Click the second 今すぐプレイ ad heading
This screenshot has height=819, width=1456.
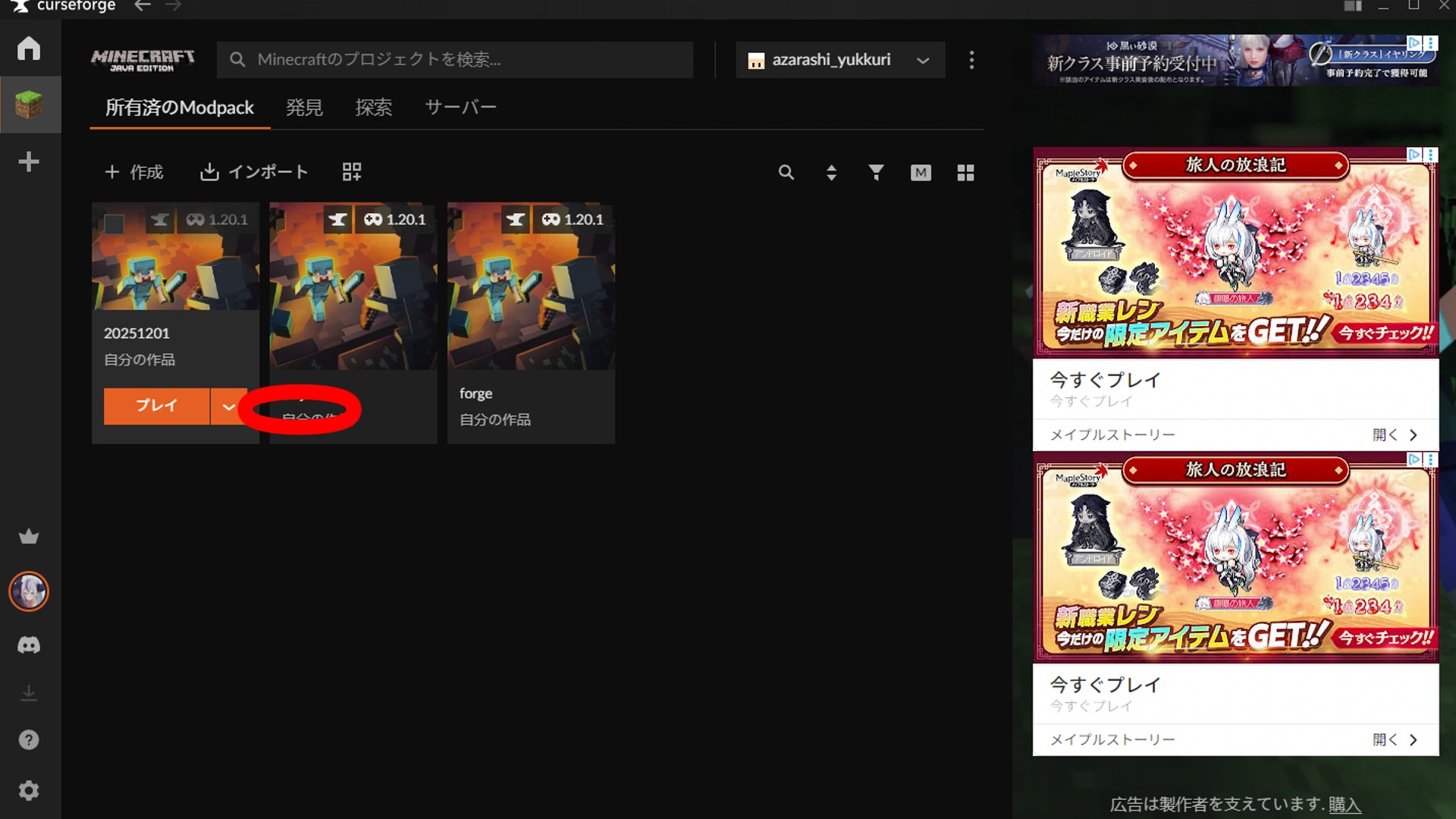pyautogui.click(x=1105, y=685)
